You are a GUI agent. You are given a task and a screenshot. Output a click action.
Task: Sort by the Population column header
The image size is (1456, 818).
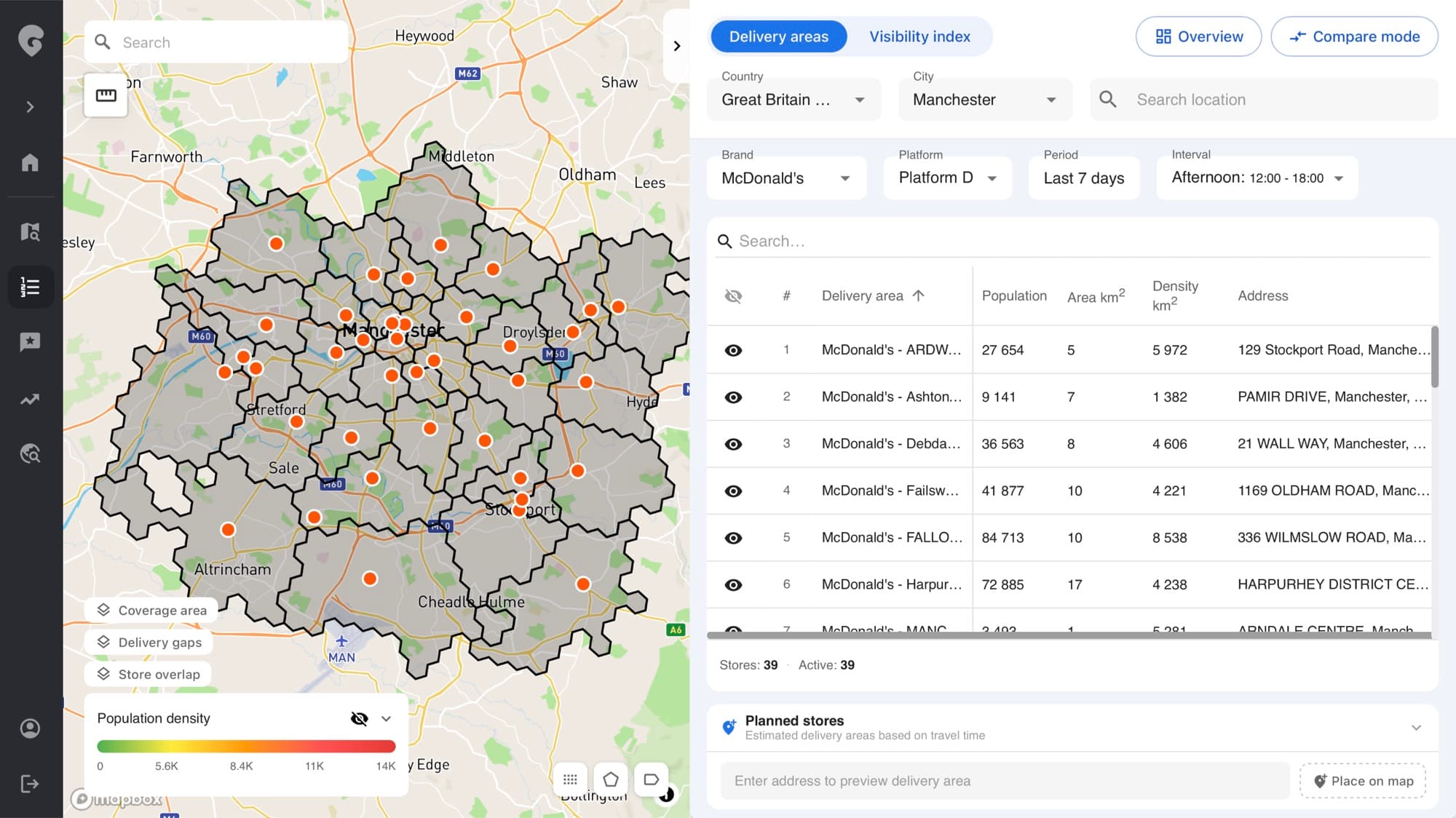pyautogui.click(x=1014, y=296)
